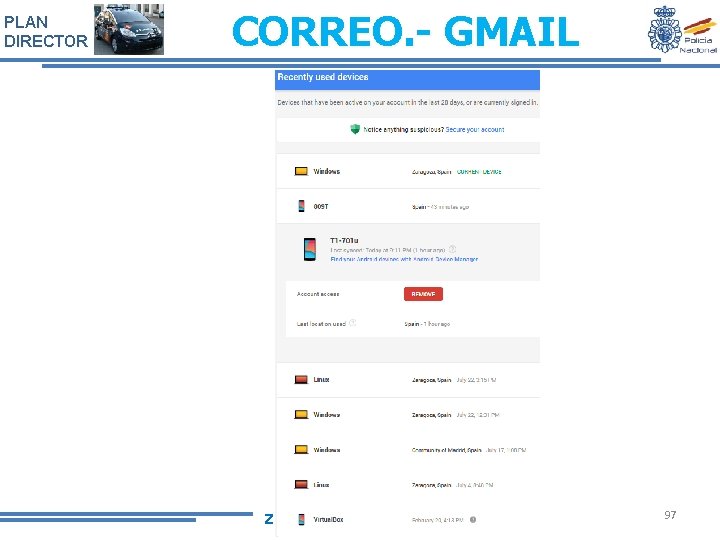Open the 009T device row name
Image resolution: width=720 pixels, height=540 pixels.
point(321,207)
